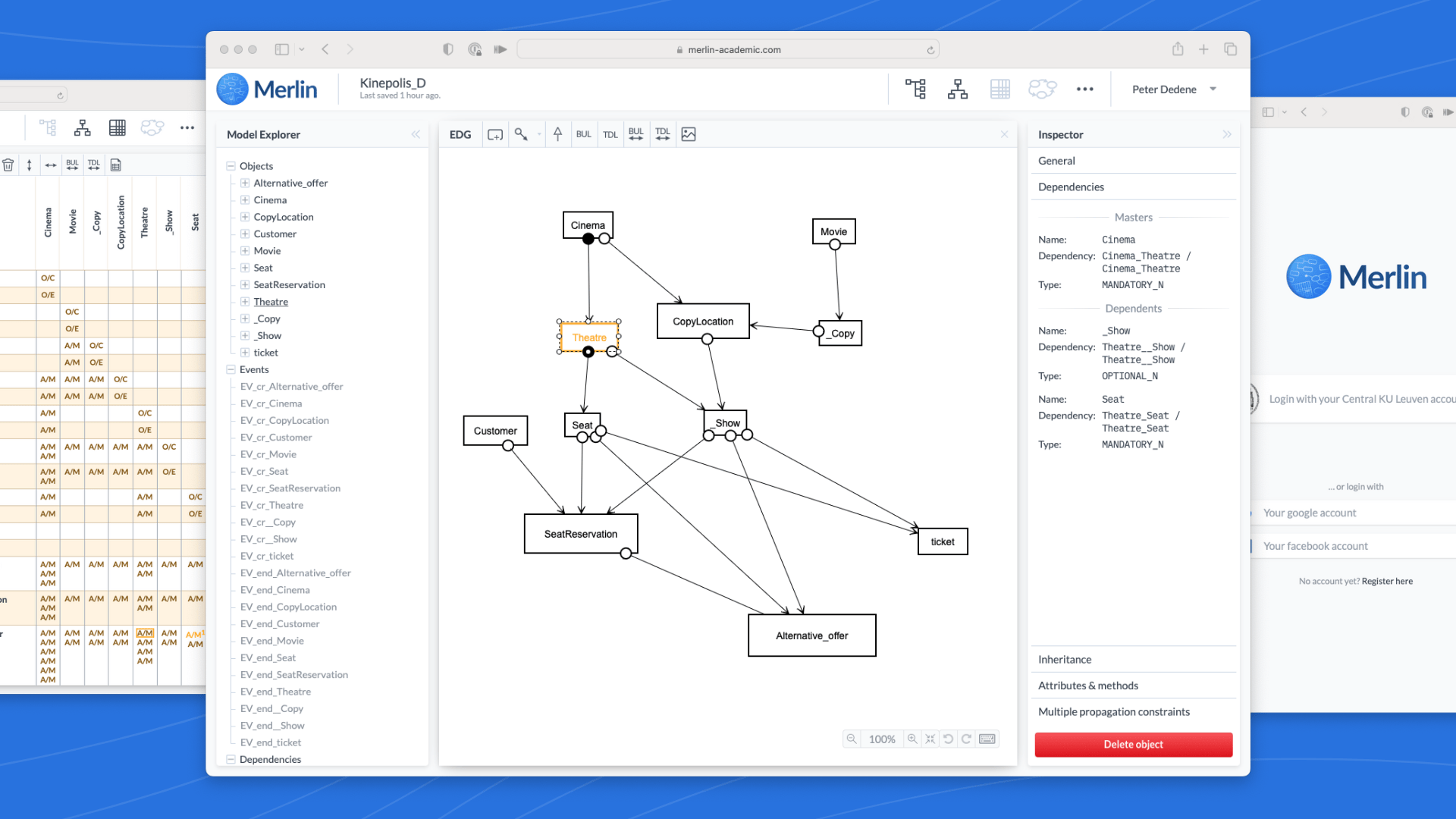Viewport: 1456px width, 819px height.
Task: Open the hierarchy diagram view icon
Action: click(x=958, y=89)
